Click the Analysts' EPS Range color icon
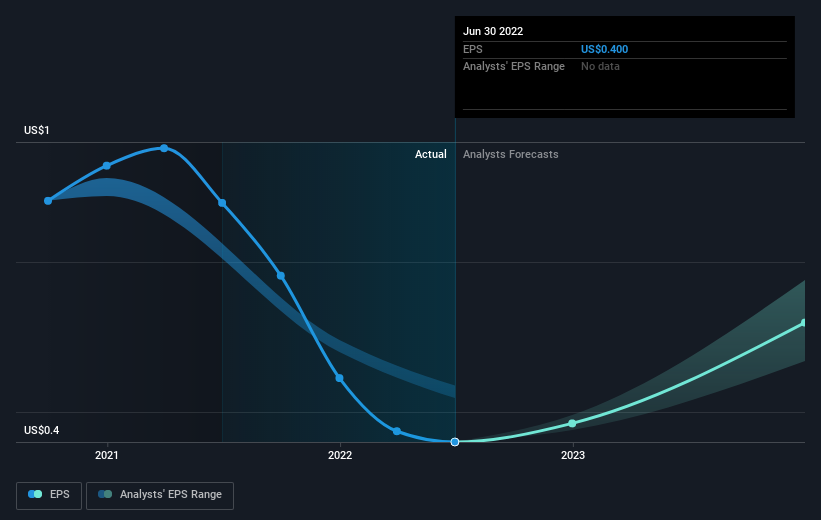821x520 pixels. [105, 494]
